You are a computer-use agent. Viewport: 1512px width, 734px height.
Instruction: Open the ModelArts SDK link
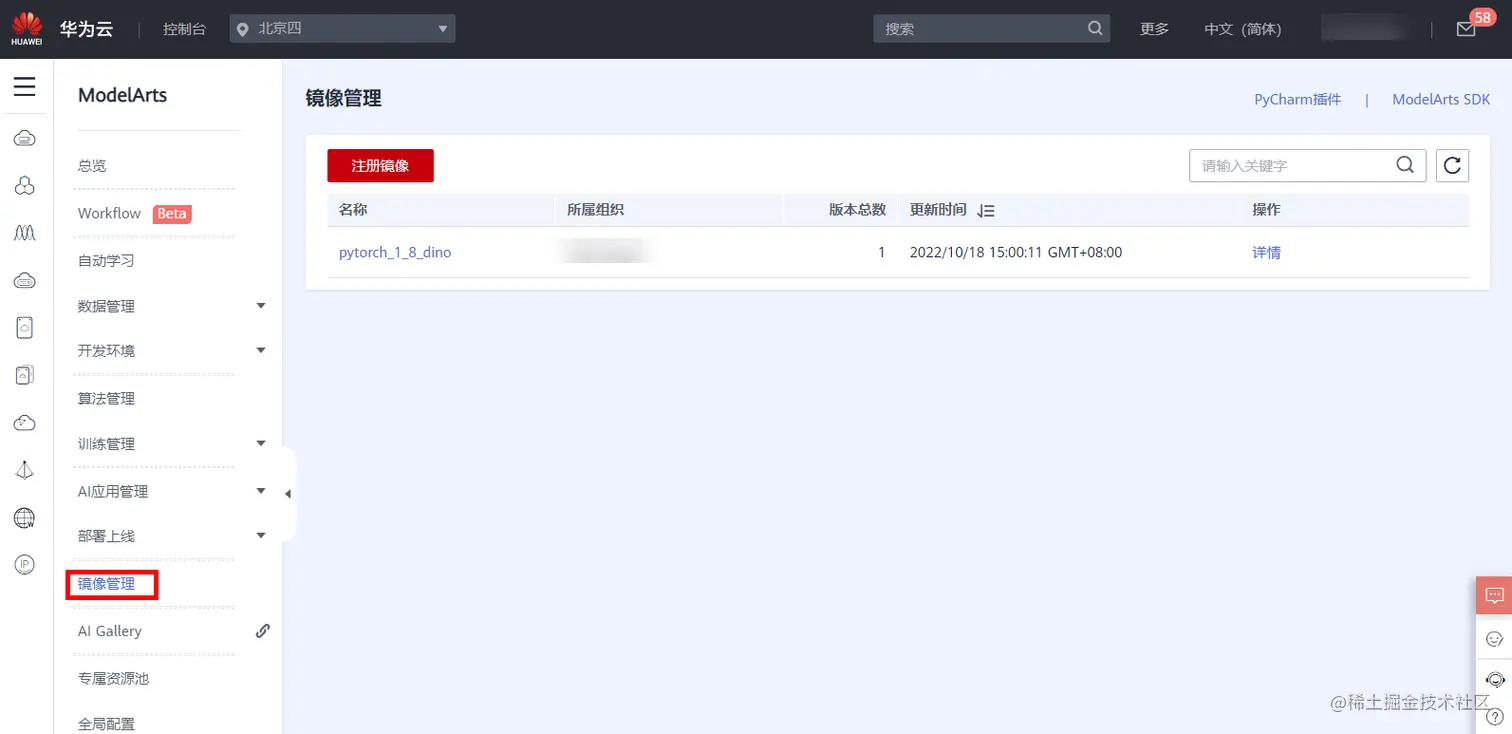[x=1441, y=99]
